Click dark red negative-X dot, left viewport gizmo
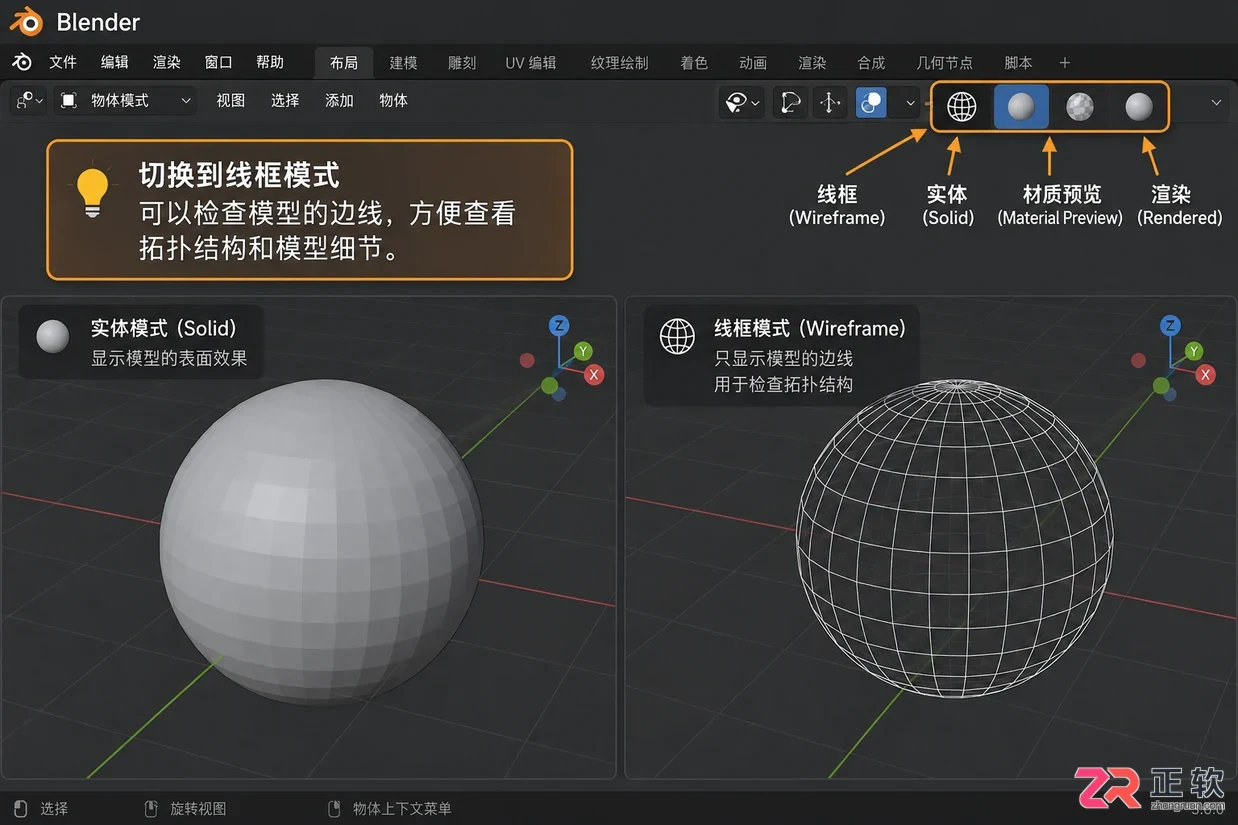Viewport: 1238px width, 825px height. pyautogui.click(x=527, y=360)
